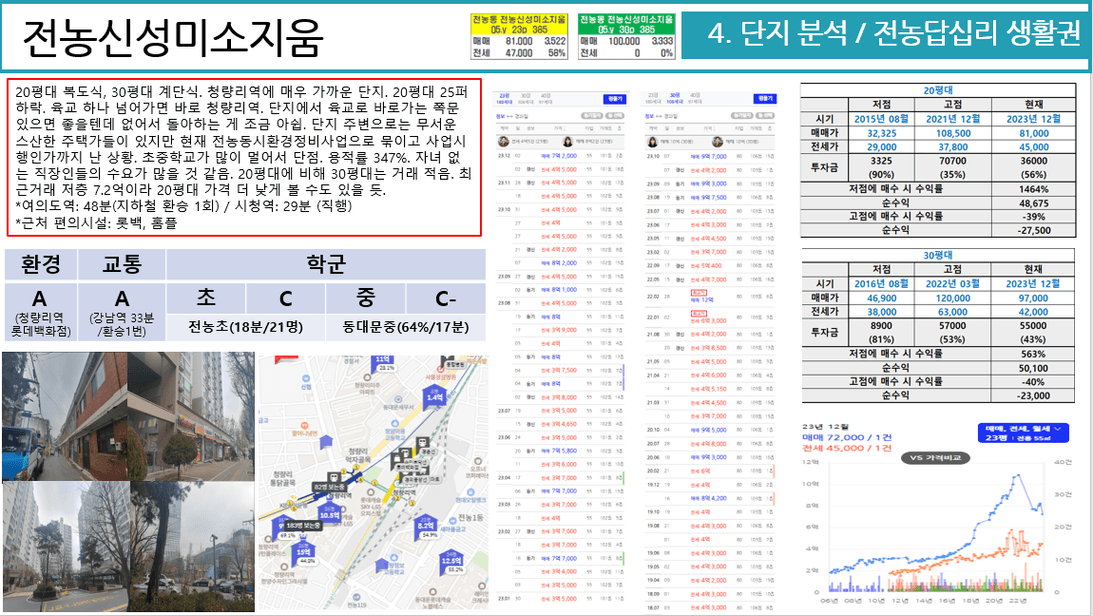Click the 교통 column header
This screenshot has width=1093, height=616.
[x=122, y=265]
